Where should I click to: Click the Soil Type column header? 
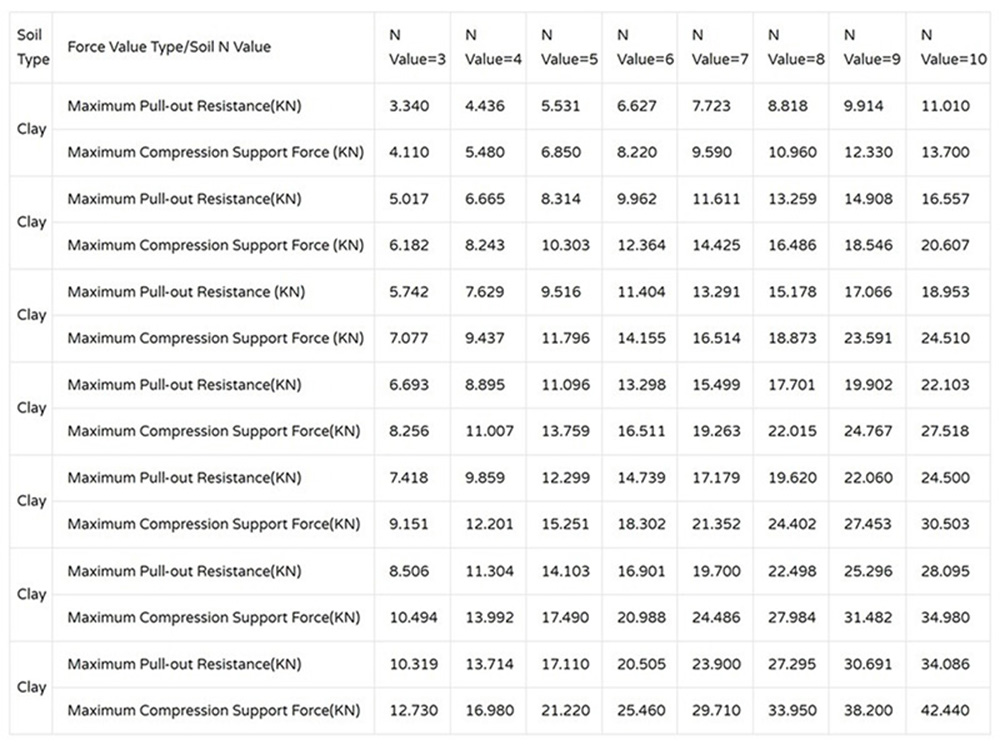coord(33,47)
